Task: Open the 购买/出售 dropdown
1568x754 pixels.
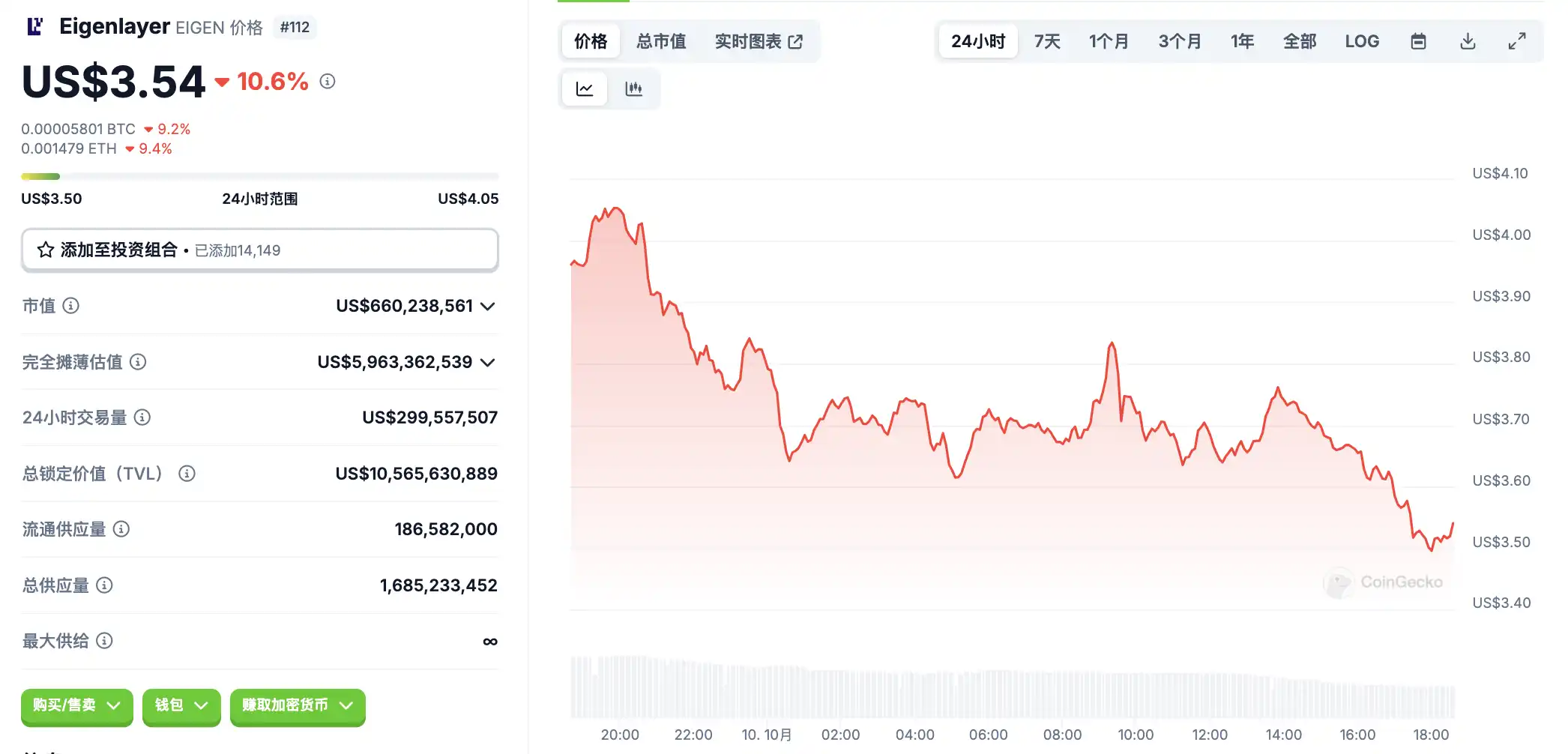Action: pyautogui.click(x=76, y=705)
